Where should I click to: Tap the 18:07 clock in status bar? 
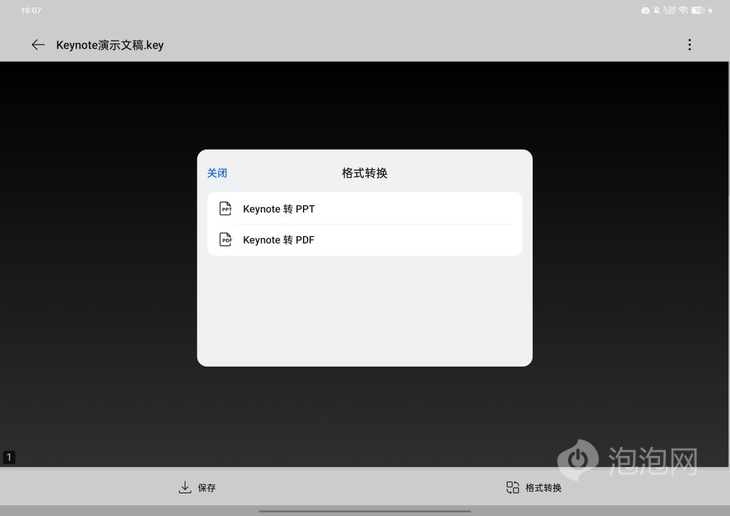tap(31, 10)
